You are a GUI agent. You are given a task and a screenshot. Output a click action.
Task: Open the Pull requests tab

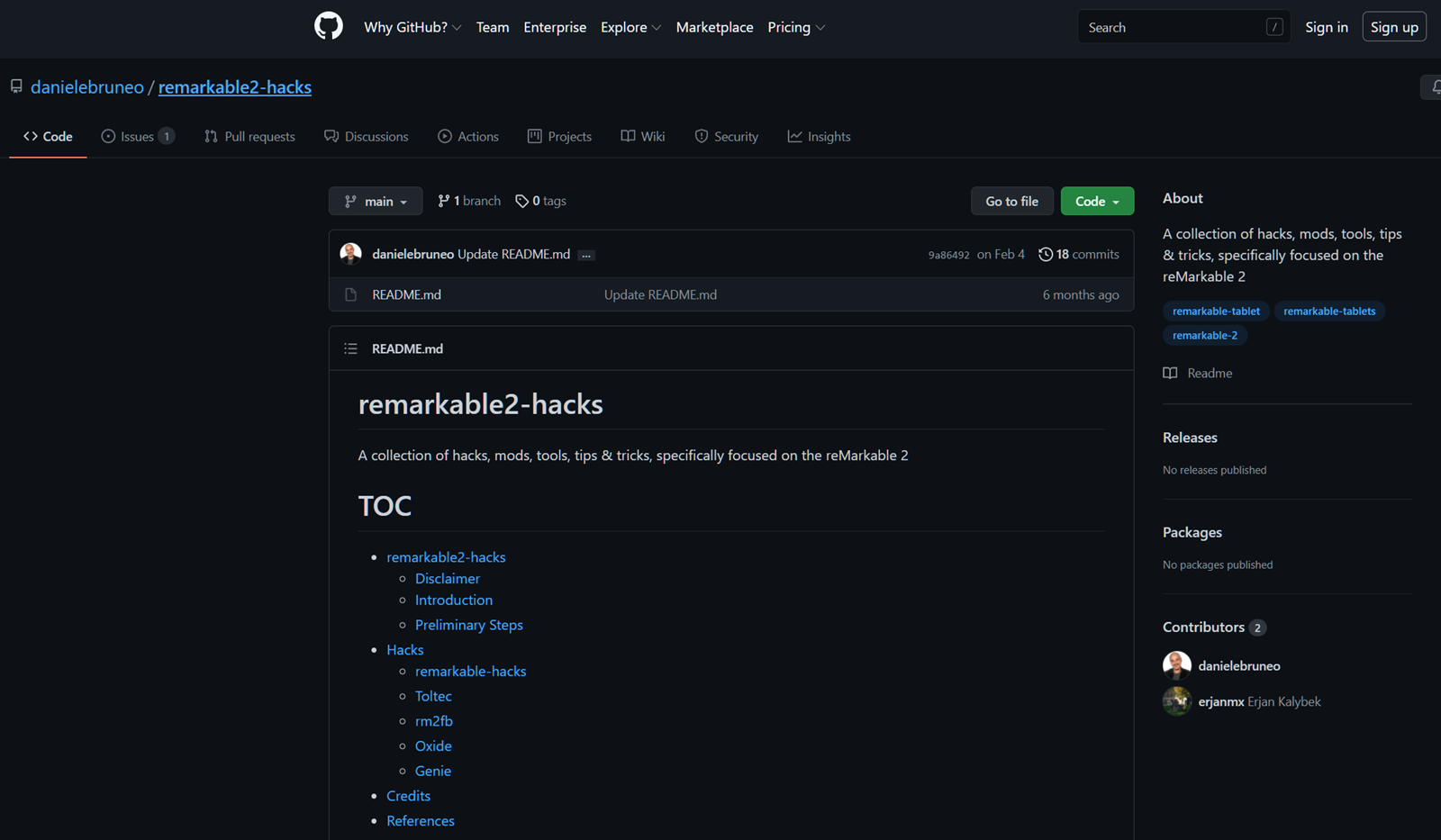click(x=249, y=136)
